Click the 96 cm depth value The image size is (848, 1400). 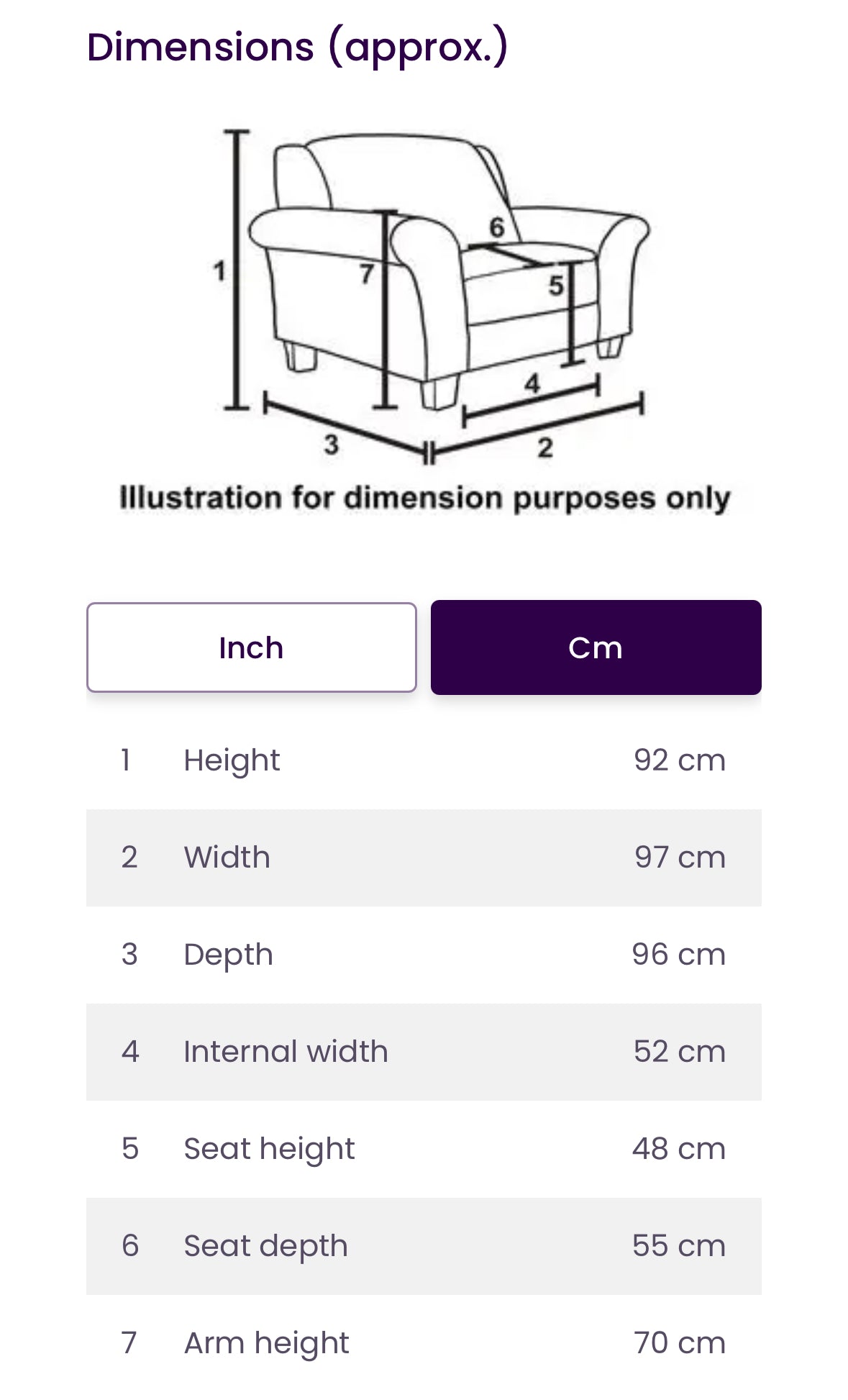(x=679, y=955)
